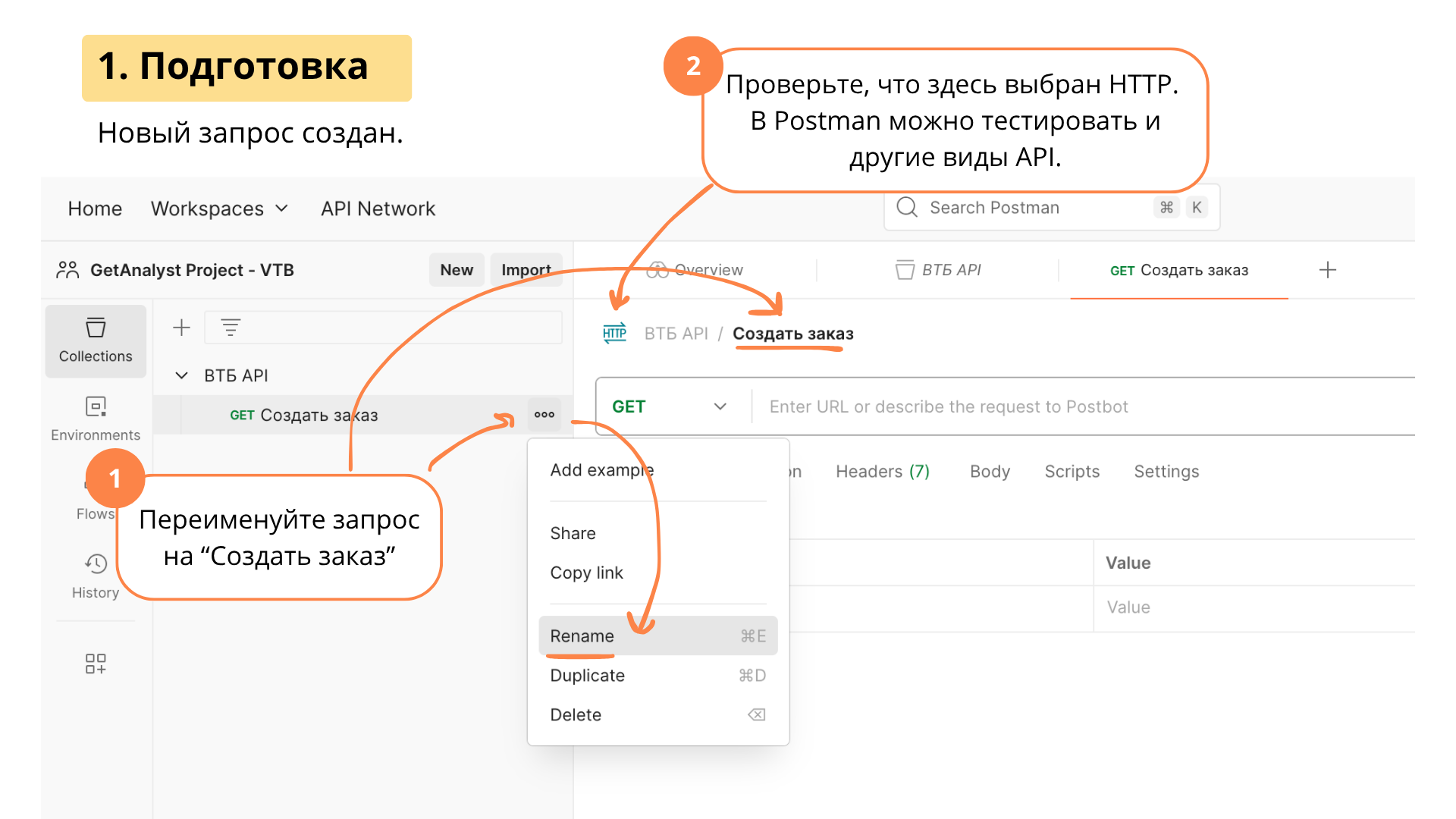Open API Network

(378, 209)
